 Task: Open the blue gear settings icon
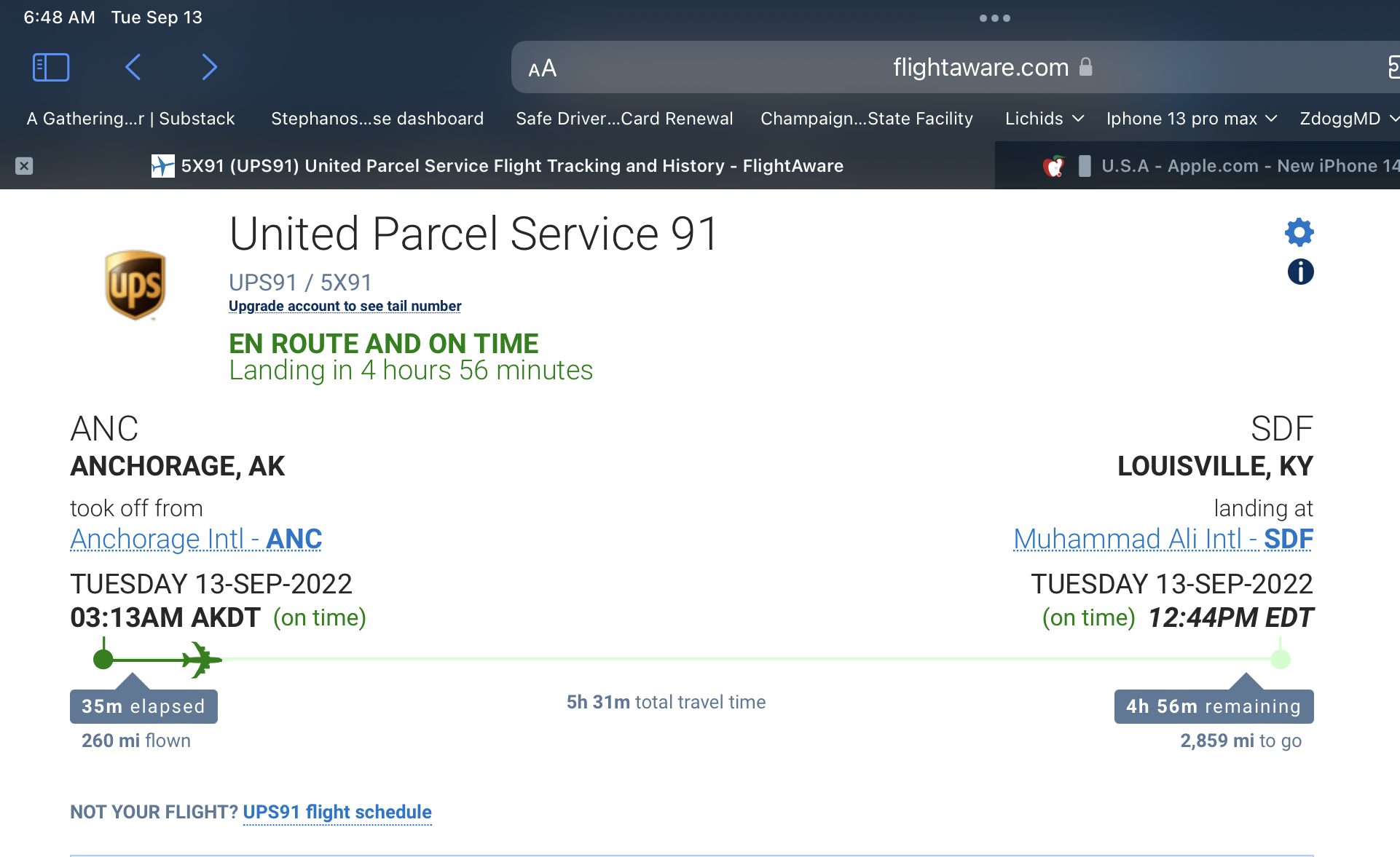point(1299,232)
